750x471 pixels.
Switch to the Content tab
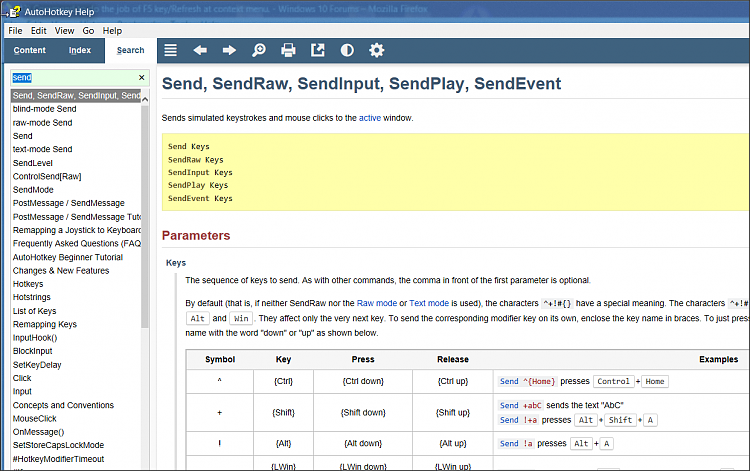point(30,50)
